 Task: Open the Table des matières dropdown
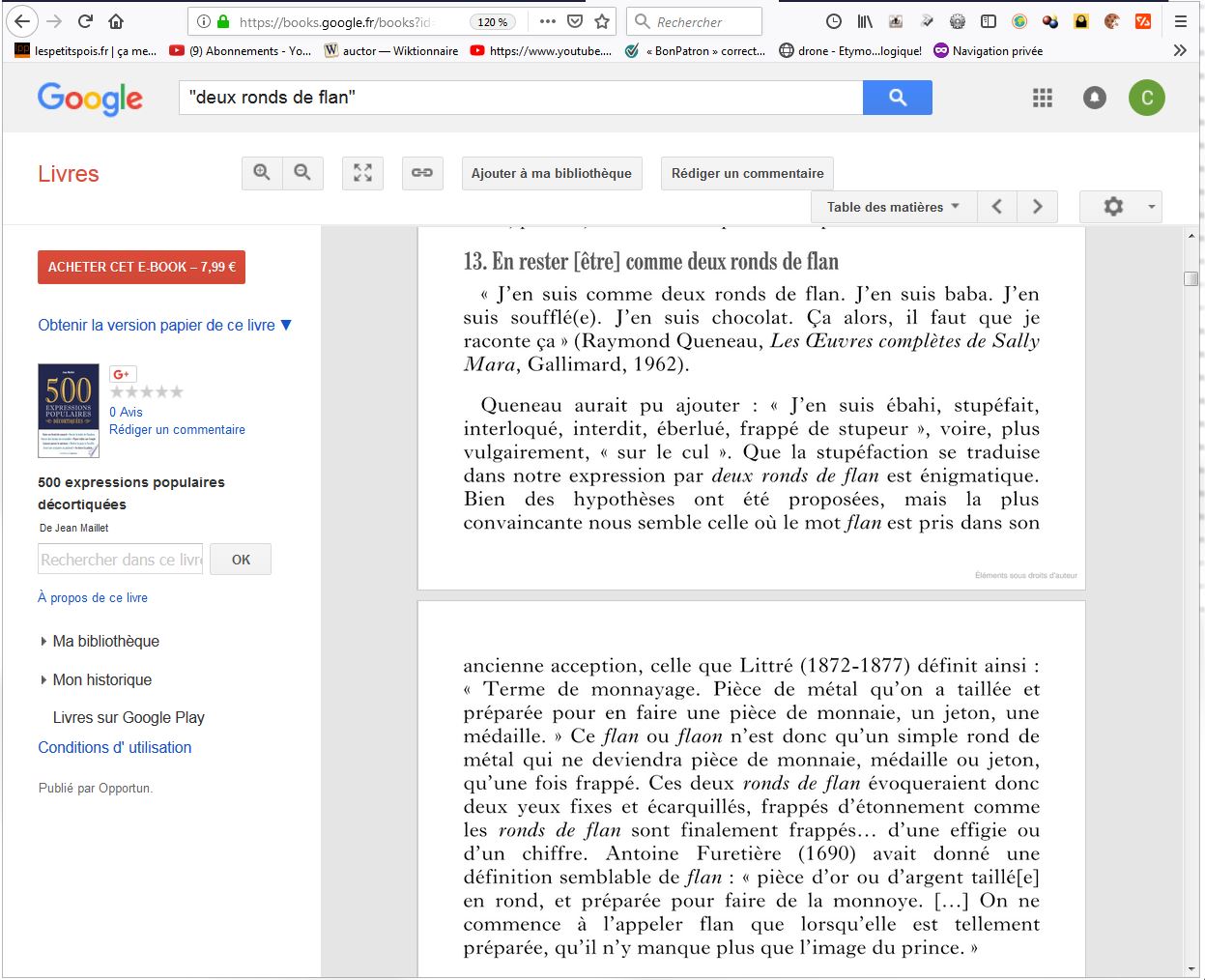pyautogui.click(x=893, y=207)
